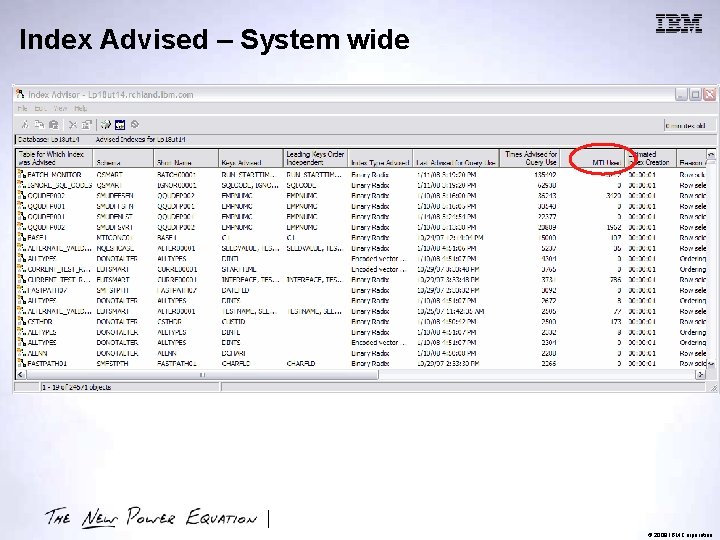Screen dimensions: 720x540
Task: Click the Reason column header
Action: [x=692, y=158]
